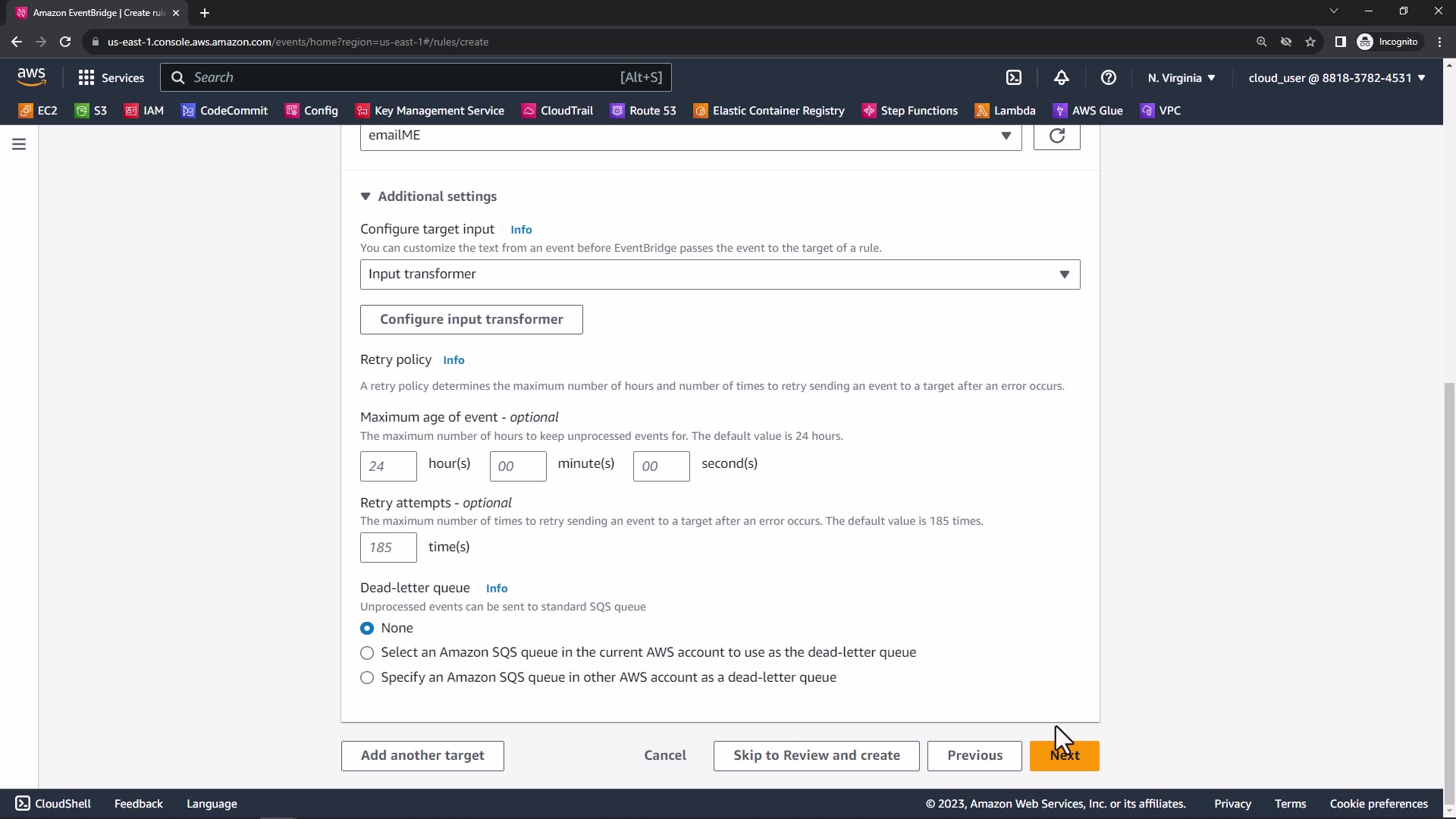This screenshot has width=1456, height=819.
Task: Open the Services menu
Action: pyautogui.click(x=111, y=78)
